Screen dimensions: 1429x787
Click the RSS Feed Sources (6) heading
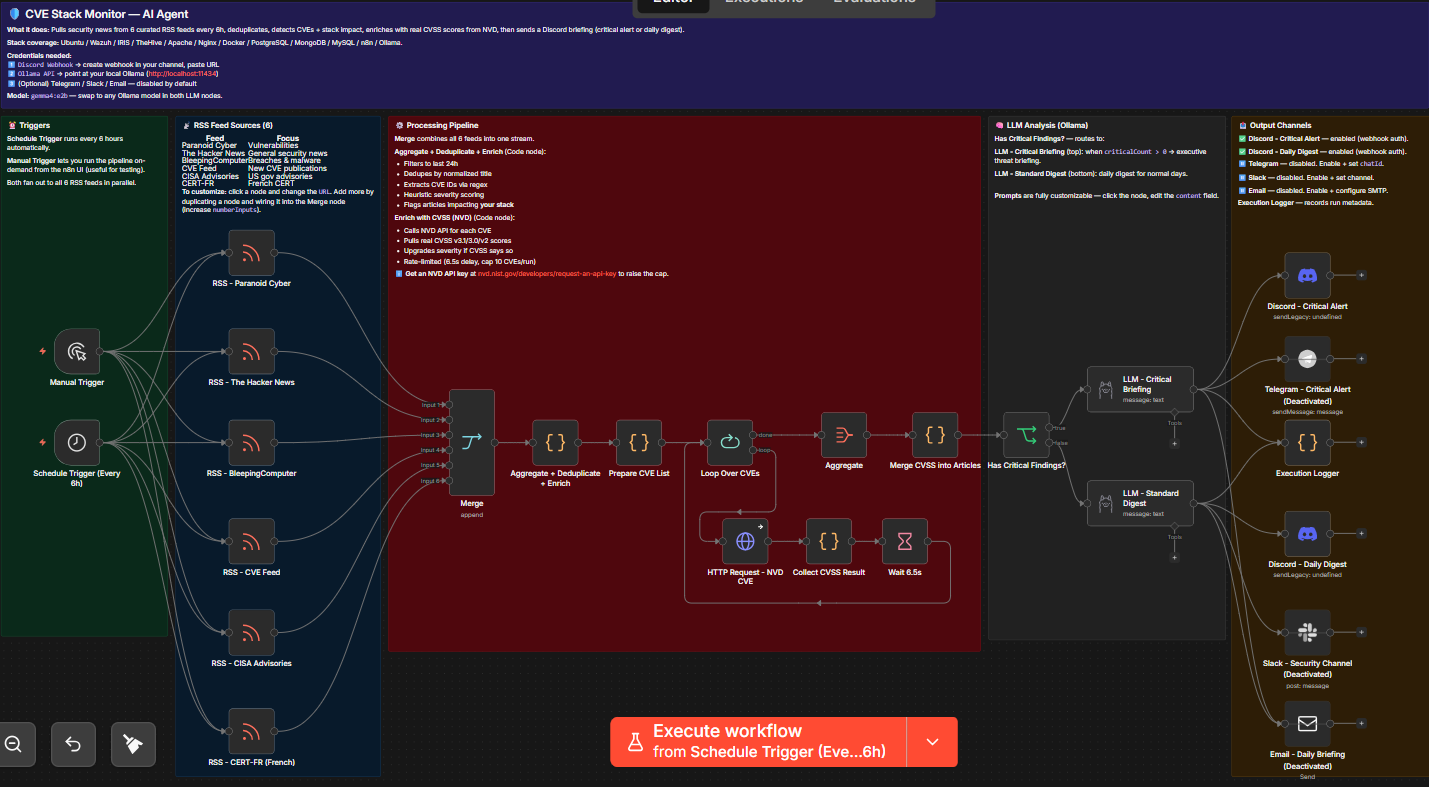[x=234, y=125]
